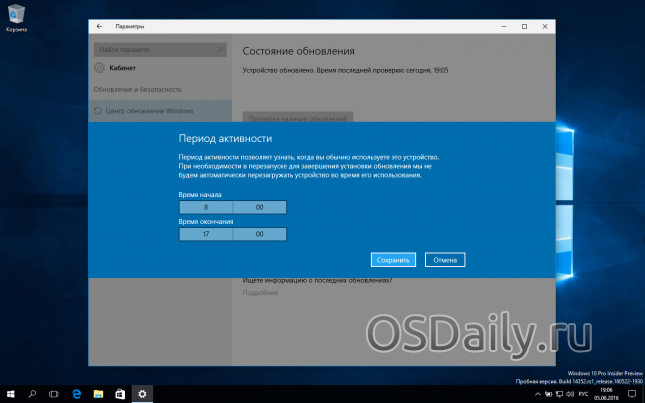The image size is (645, 403).
Task: Click the taskbar search icon
Action: 33,393
